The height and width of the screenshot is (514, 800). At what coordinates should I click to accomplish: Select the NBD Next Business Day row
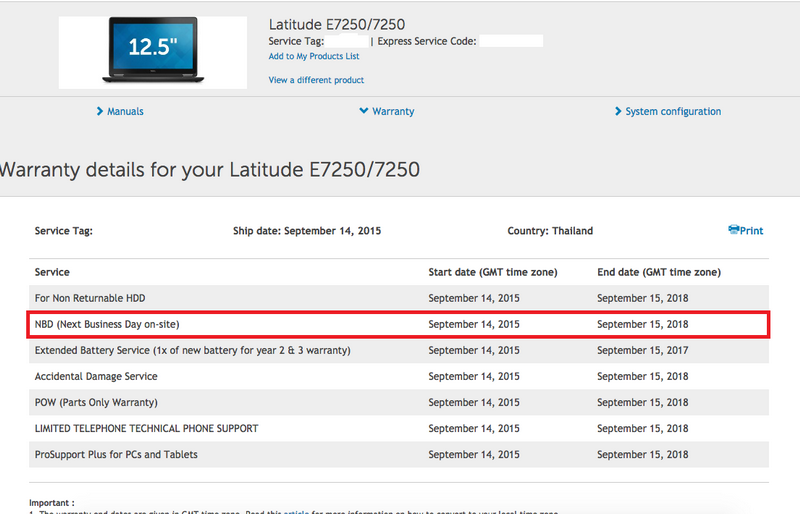pyautogui.click(x=107, y=324)
